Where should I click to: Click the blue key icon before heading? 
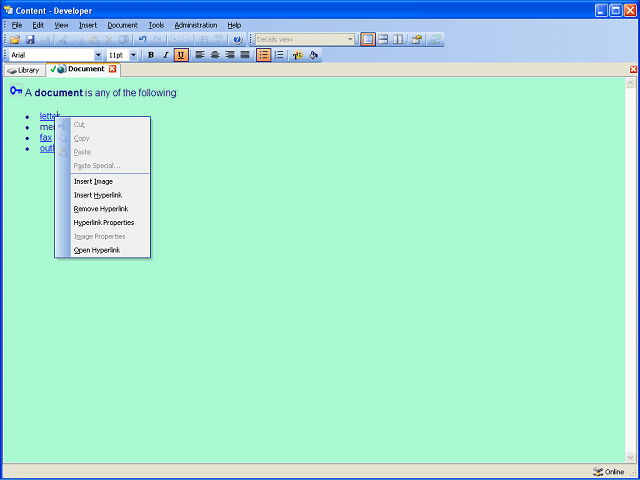[x=16, y=91]
